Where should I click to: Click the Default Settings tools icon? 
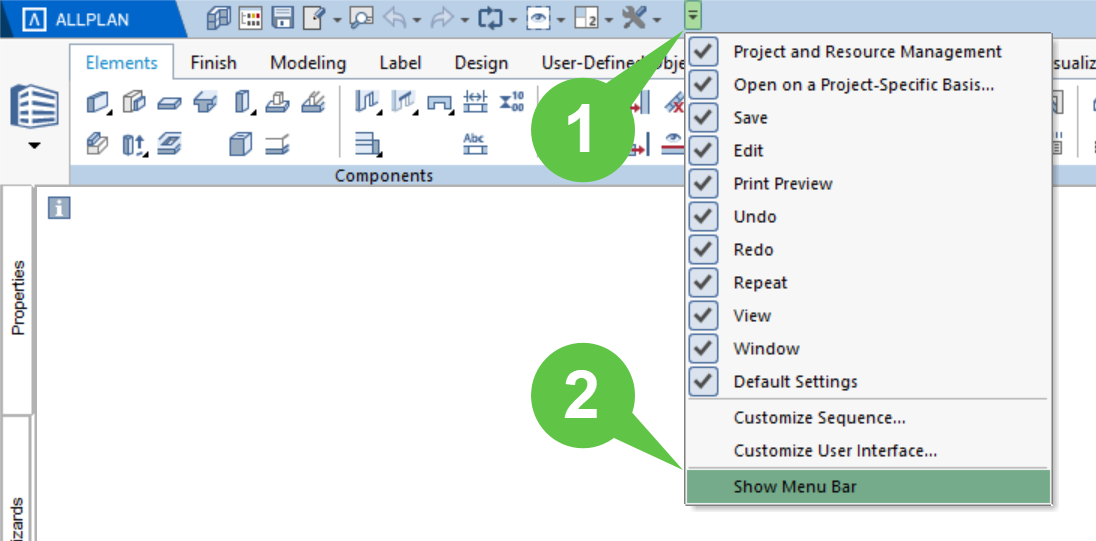[634, 19]
